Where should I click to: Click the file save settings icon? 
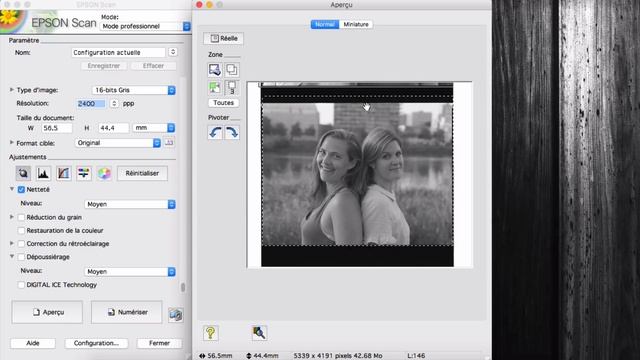pyautogui.click(x=176, y=315)
